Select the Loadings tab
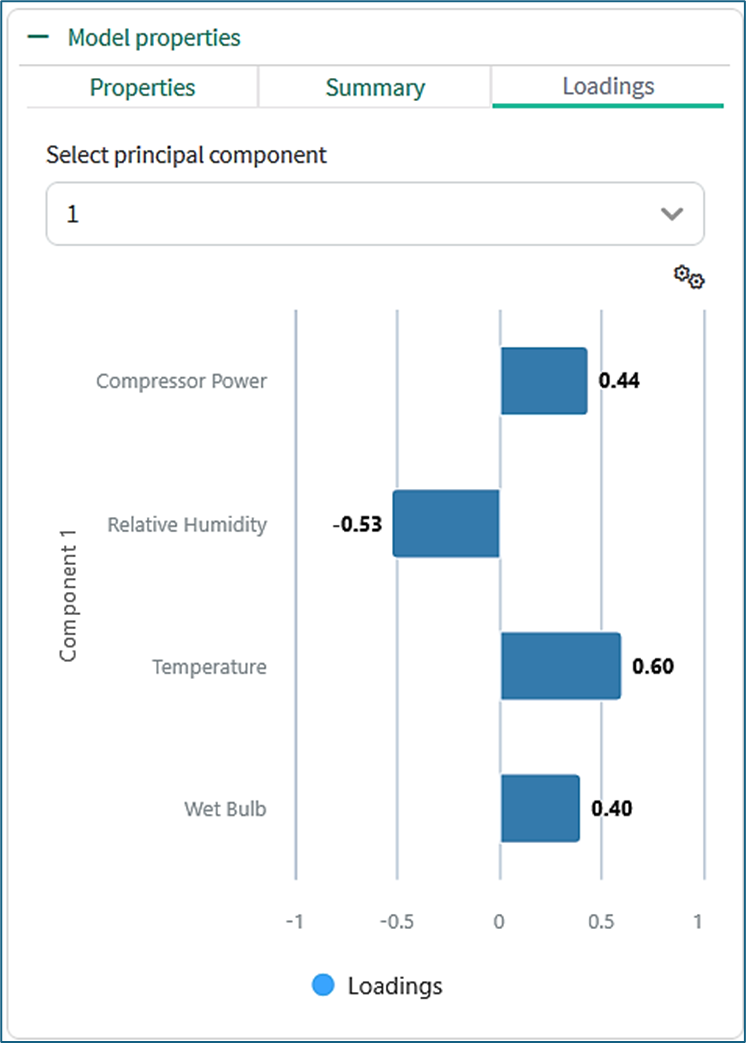Viewport: 746px width, 1043px height. pos(608,86)
